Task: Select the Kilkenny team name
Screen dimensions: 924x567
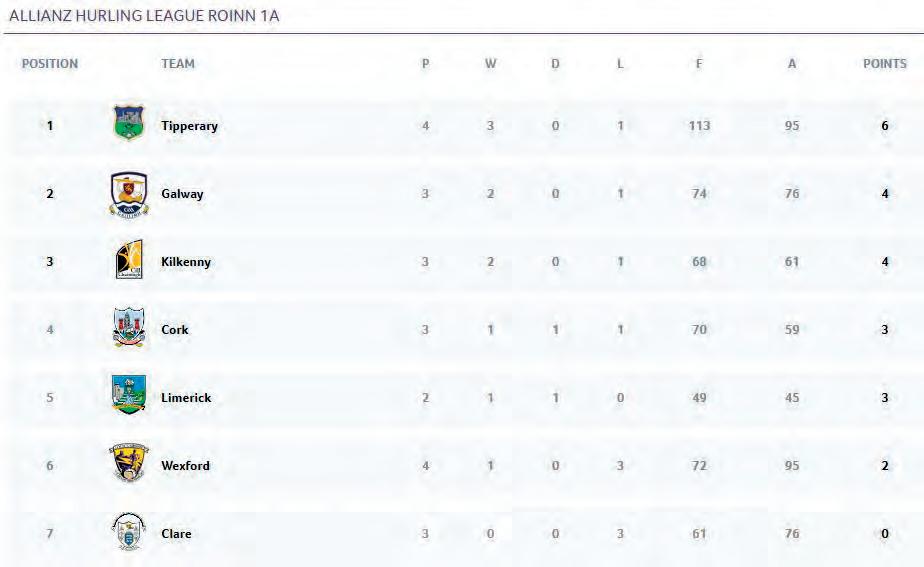Action: pos(186,262)
